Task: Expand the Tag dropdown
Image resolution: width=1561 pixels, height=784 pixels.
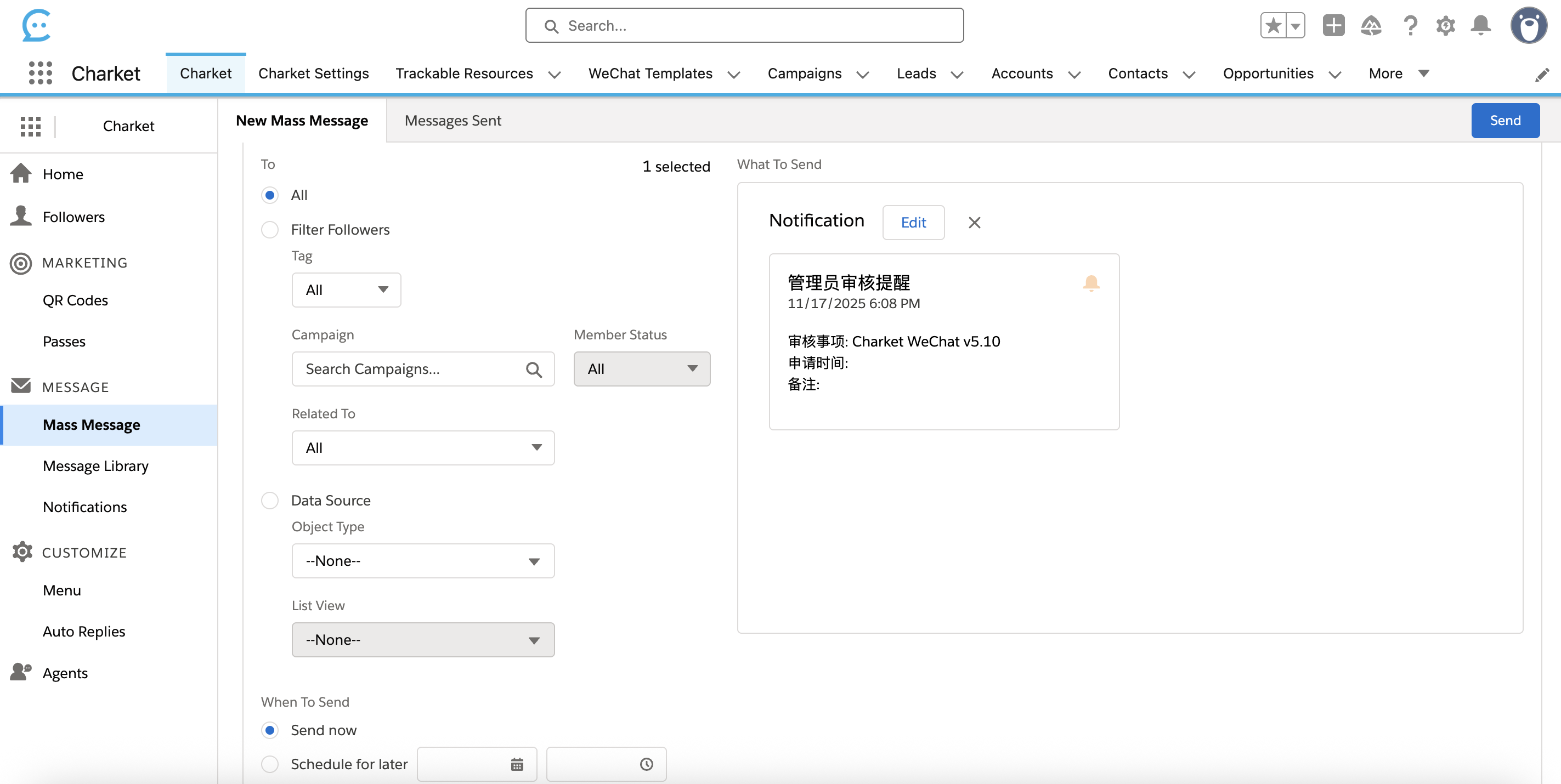Action: pyautogui.click(x=346, y=290)
